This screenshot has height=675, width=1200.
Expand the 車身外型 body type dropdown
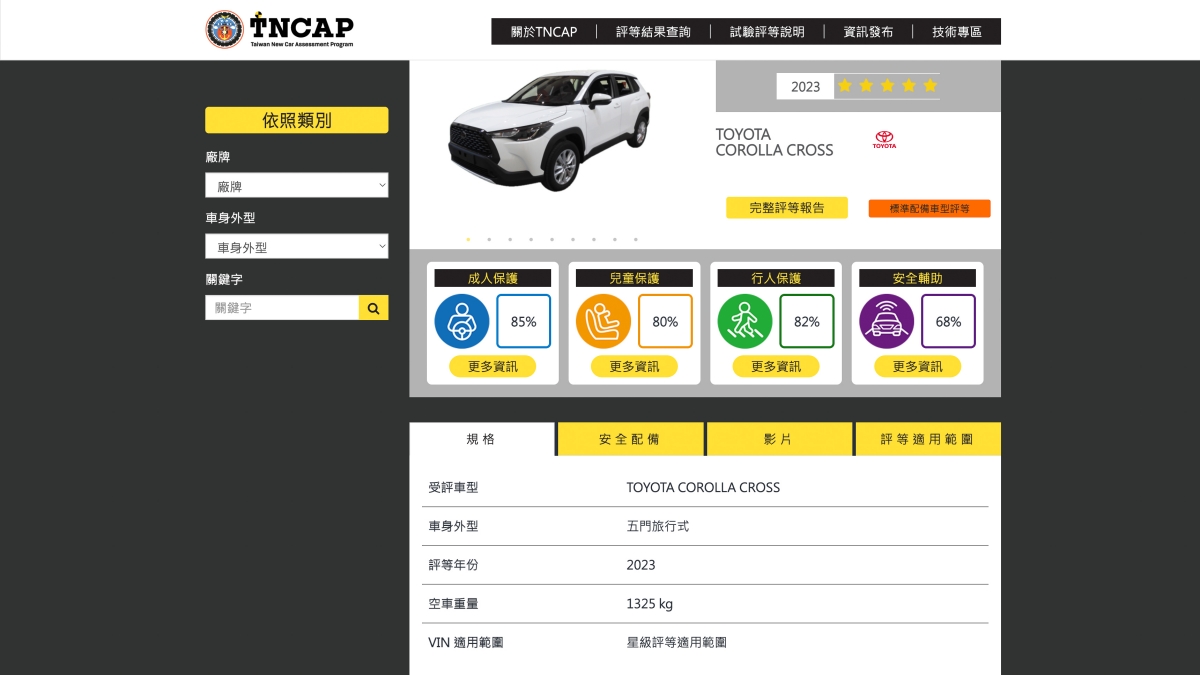tap(296, 245)
